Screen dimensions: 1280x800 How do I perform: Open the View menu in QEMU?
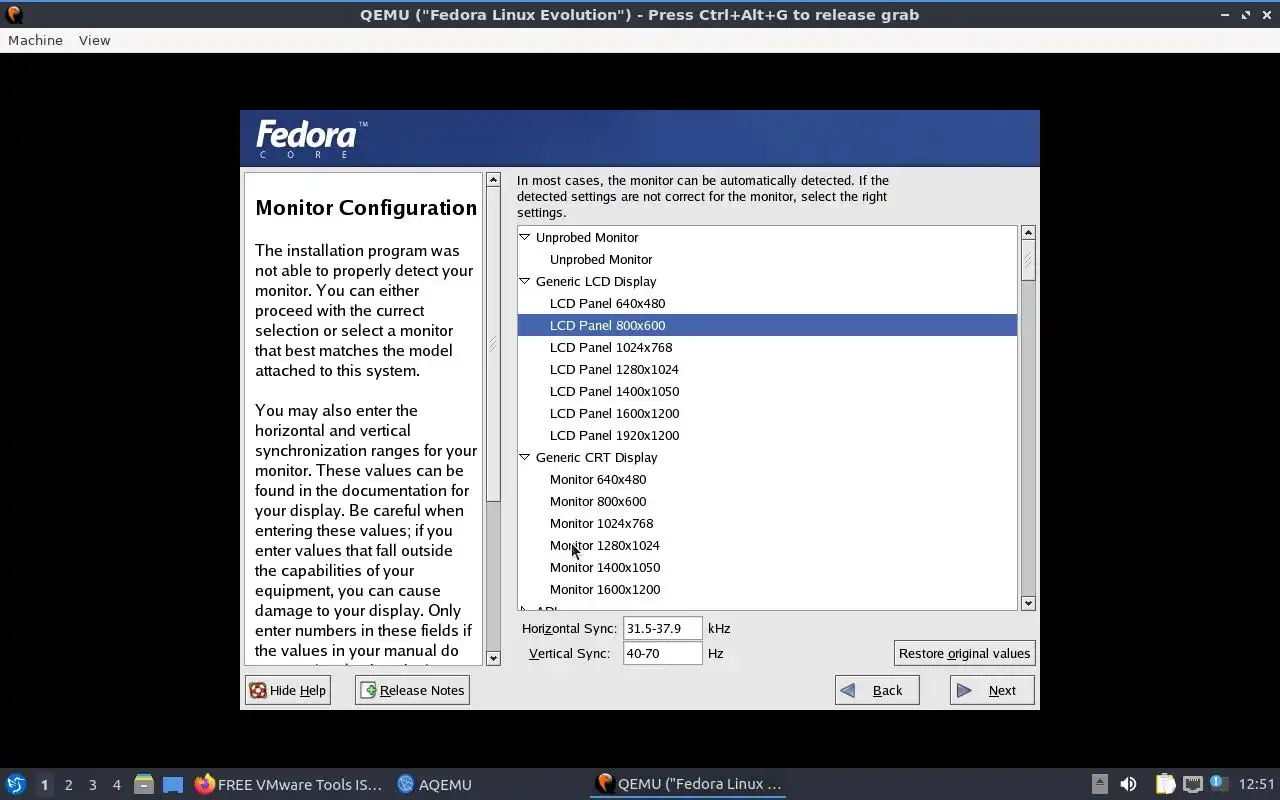click(x=94, y=40)
